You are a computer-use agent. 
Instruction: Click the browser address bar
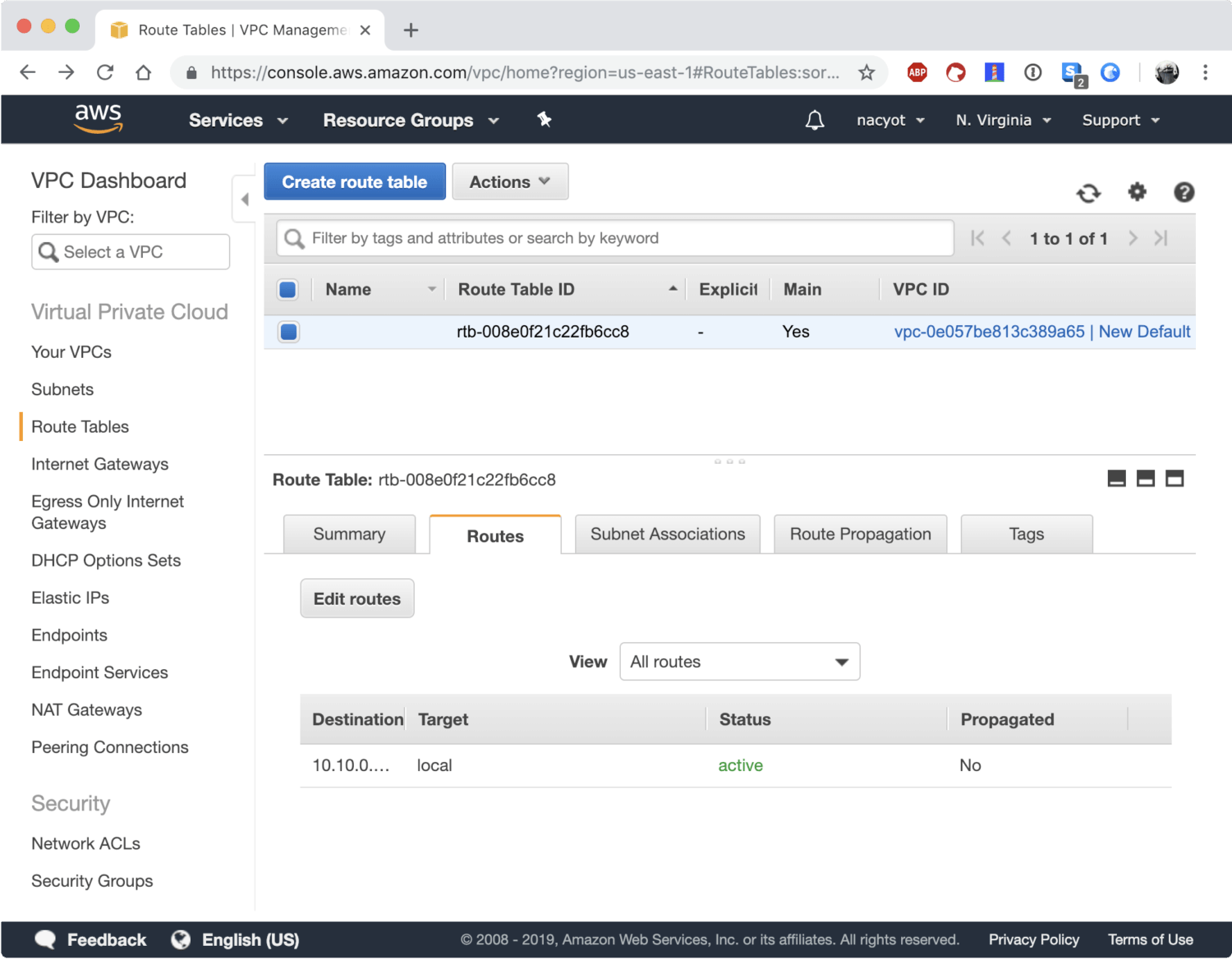[x=526, y=72]
